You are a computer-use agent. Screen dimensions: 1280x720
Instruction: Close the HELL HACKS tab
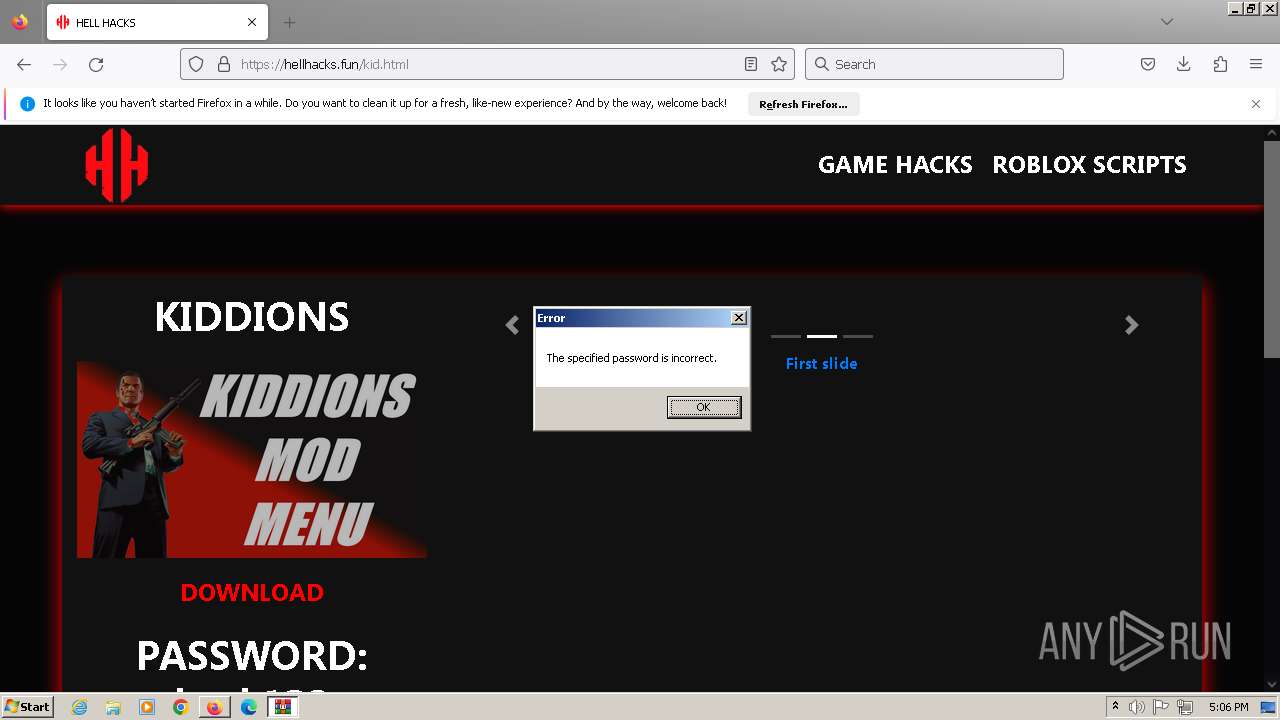pos(252,22)
